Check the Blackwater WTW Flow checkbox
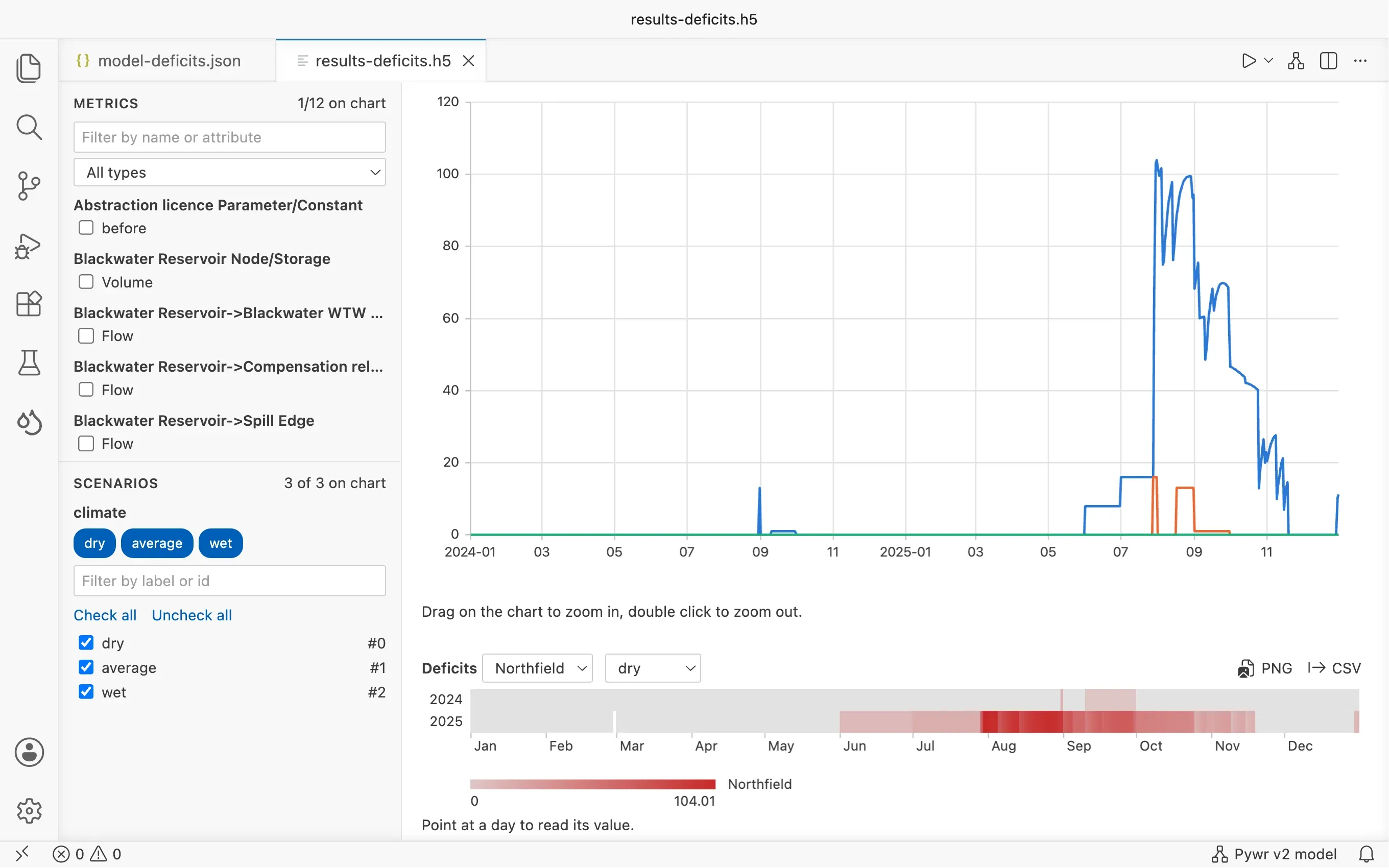Screen dimensions: 1389x868 pos(86,336)
